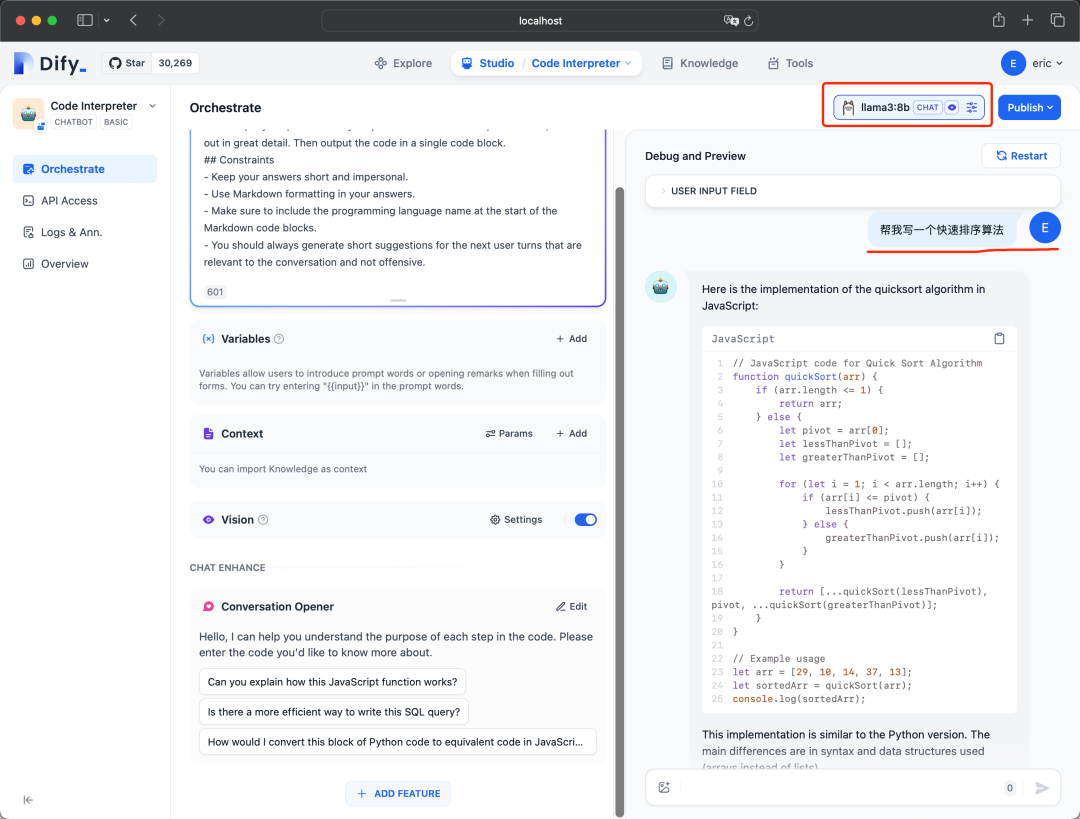Open Vision Settings
Viewport: 1080px width, 819px height.
516,519
